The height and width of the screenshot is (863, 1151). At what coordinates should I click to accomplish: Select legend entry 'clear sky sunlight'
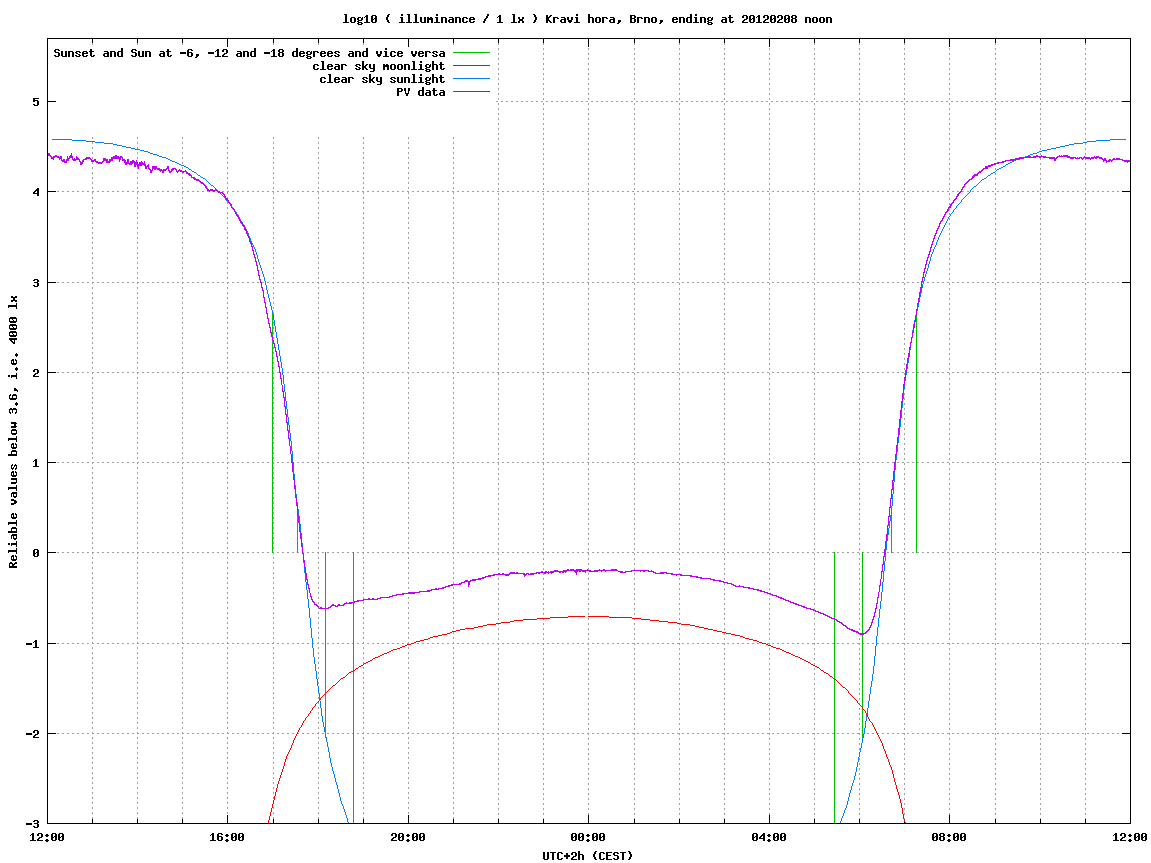(382, 79)
